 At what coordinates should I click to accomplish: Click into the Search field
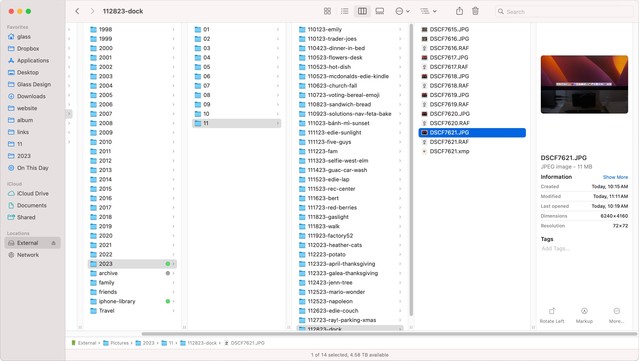564,11
